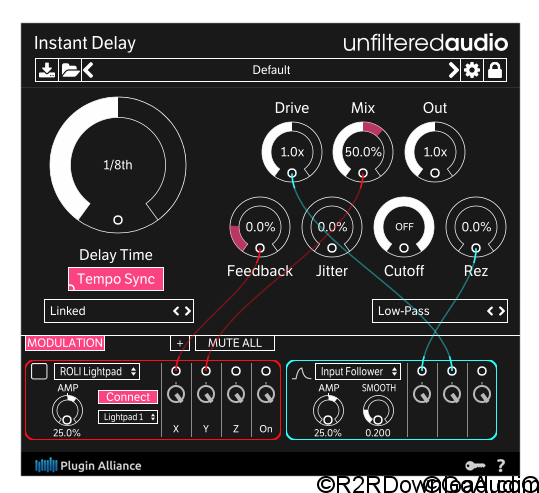
Task: Click the Input Follower SMOOTH knob
Action: [x=378, y=410]
